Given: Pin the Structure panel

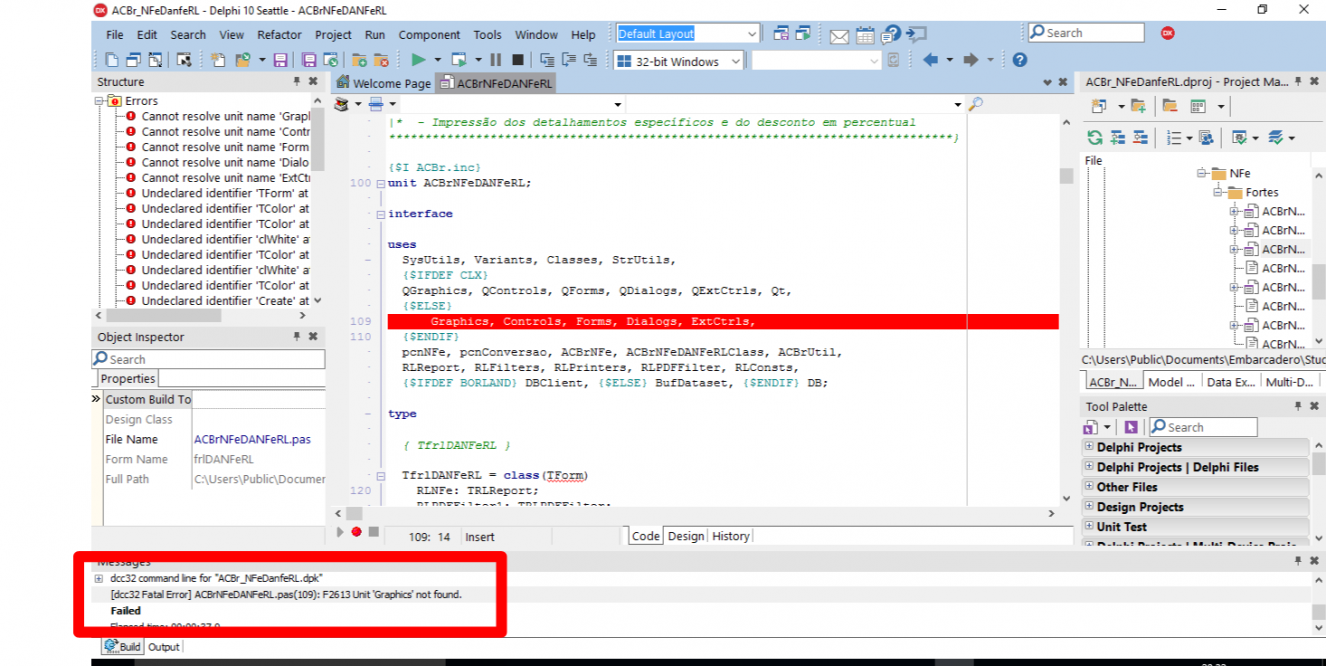Looking at the screenshot, I should tap(297, 82).
